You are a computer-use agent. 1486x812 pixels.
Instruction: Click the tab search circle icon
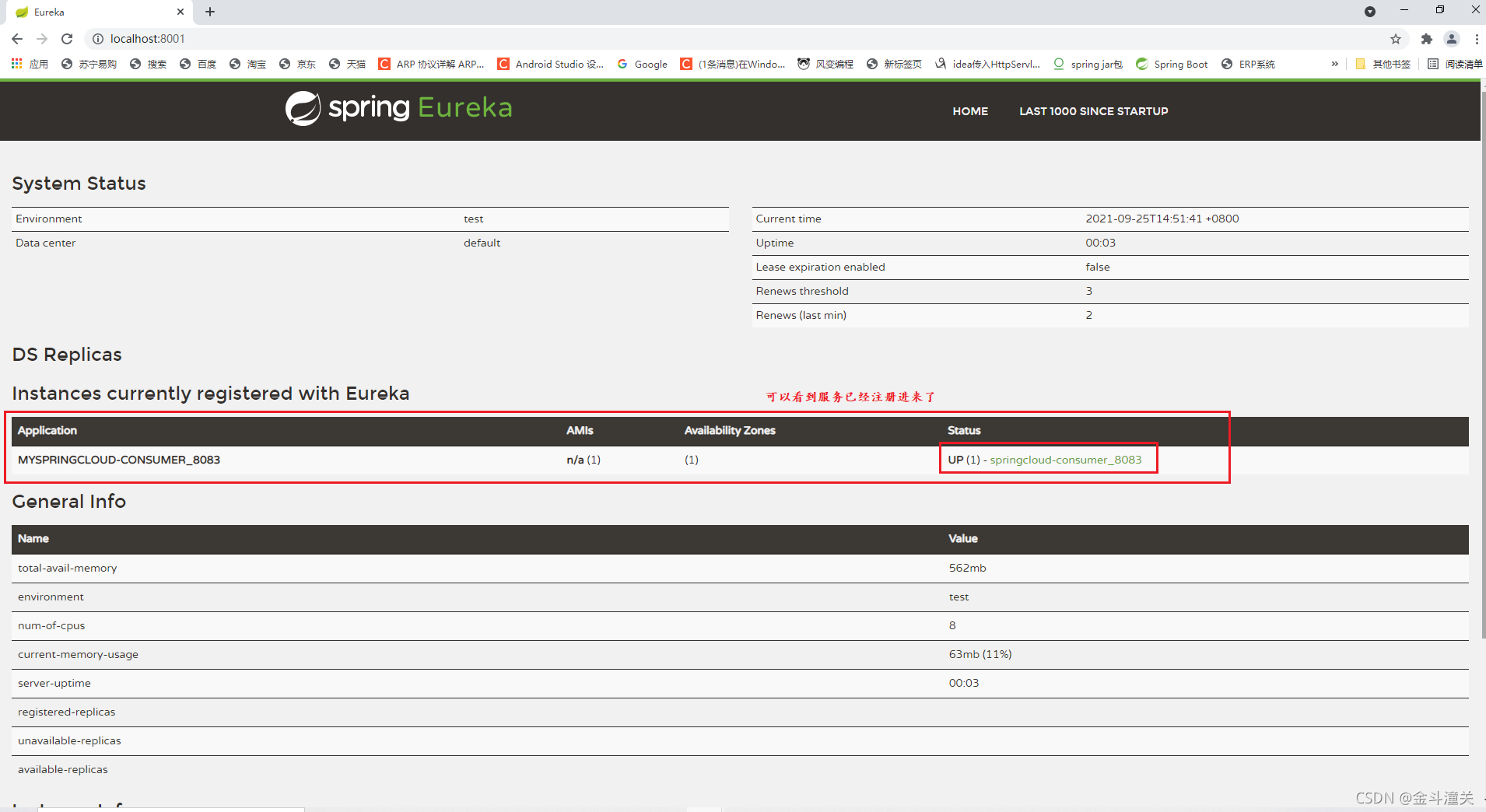[1370, 12]
